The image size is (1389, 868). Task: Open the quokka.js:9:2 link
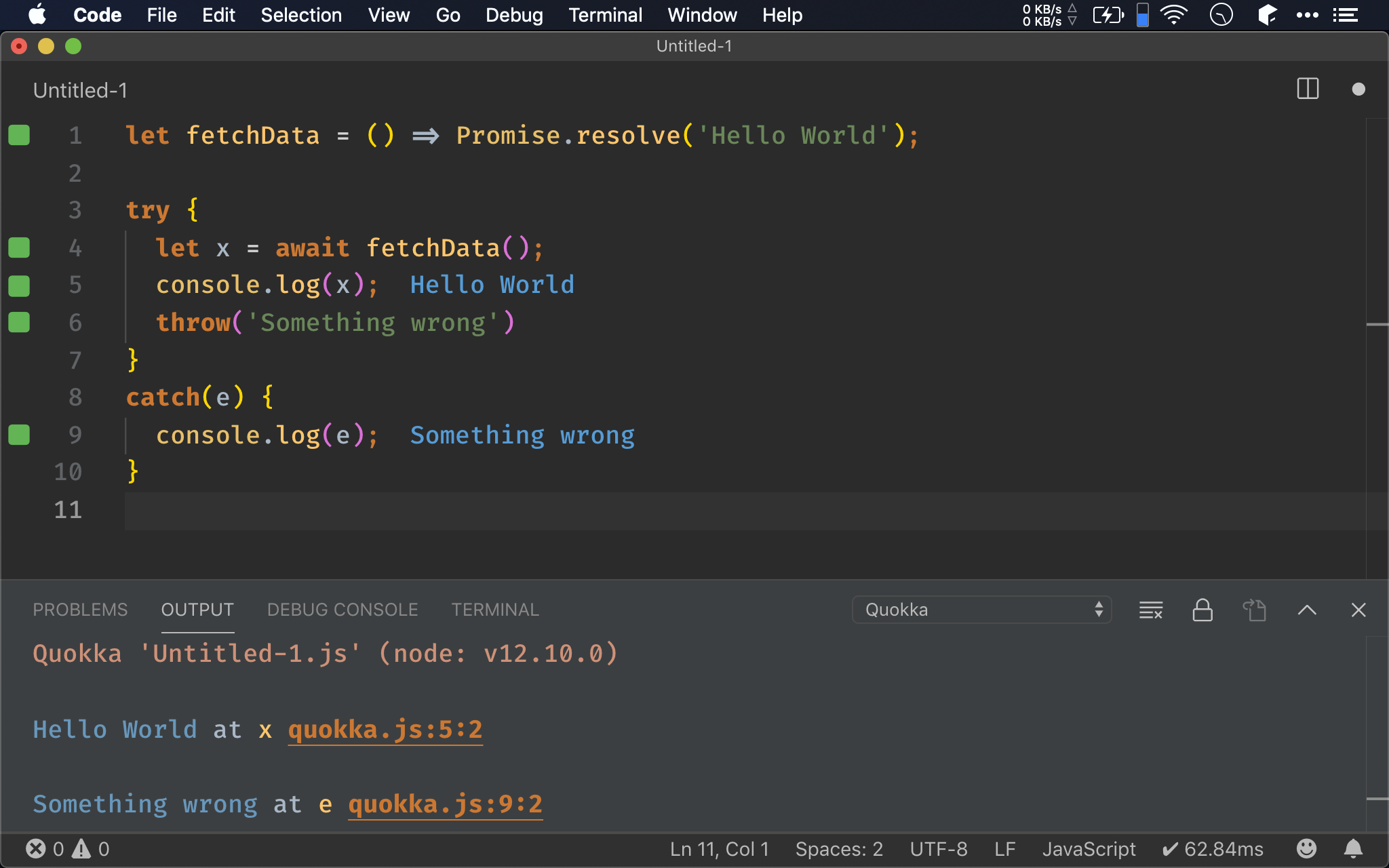445,804
